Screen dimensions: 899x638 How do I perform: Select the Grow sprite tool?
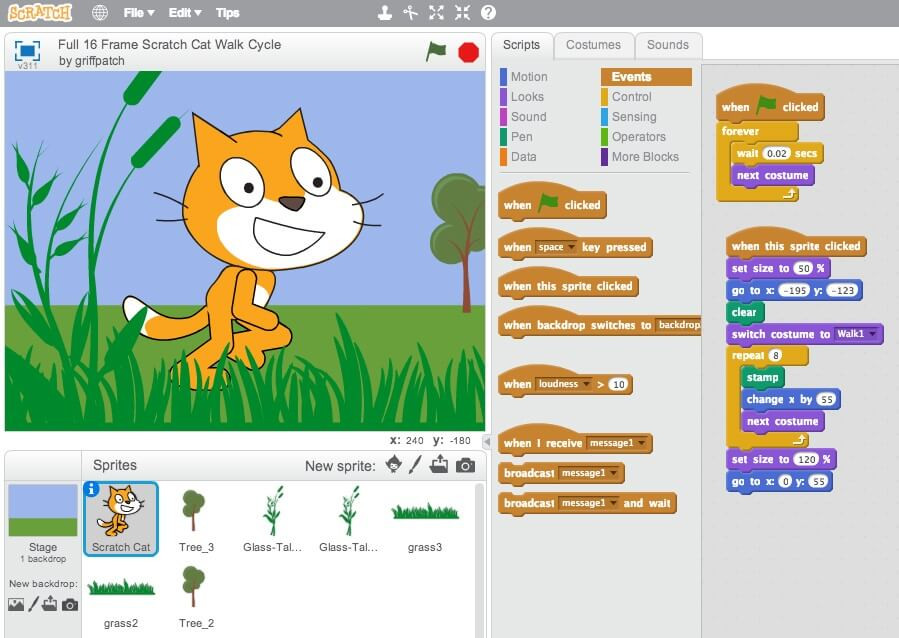pyautogui.click(x=436, y=13)
